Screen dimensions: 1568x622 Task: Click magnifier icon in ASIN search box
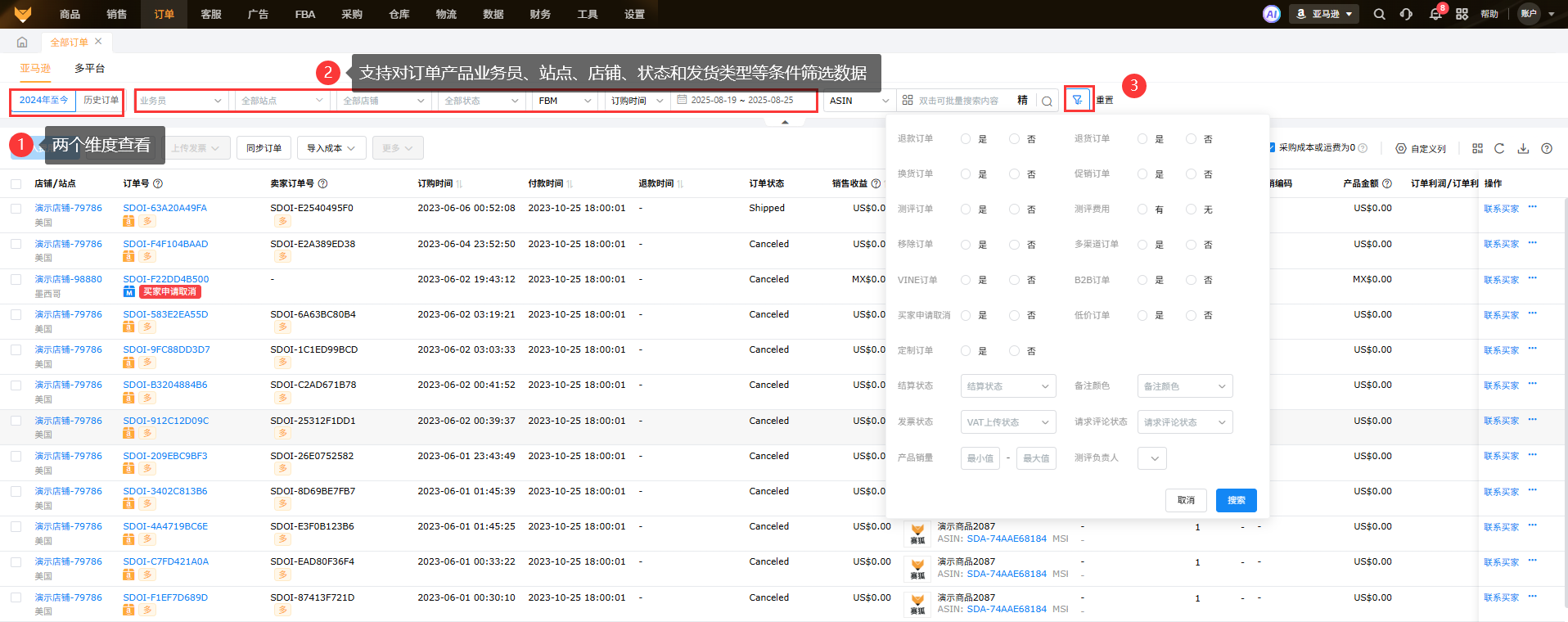1047,101
